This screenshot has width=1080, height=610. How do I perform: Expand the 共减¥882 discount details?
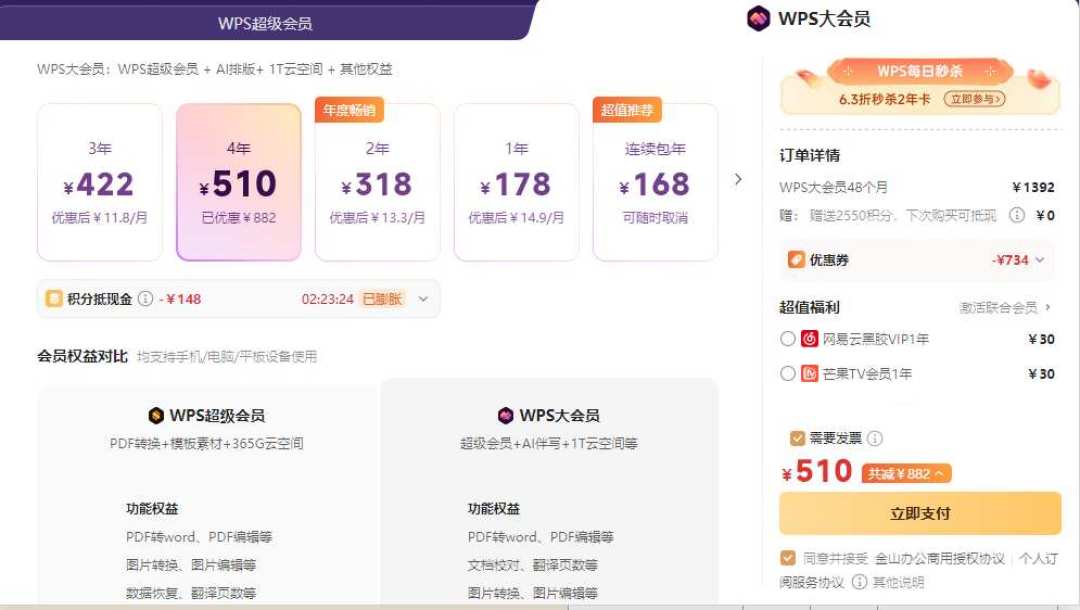pos(906,474)
